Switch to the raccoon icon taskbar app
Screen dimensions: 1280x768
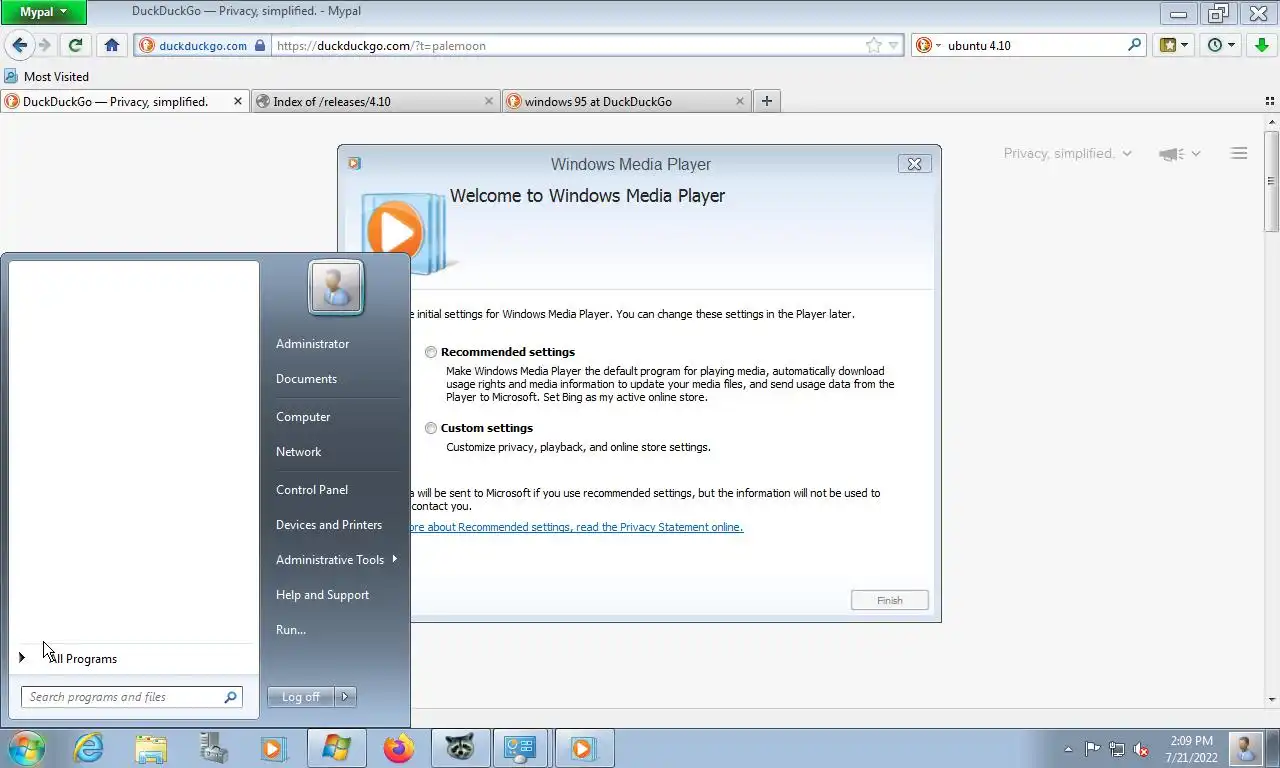pos(460,748)
